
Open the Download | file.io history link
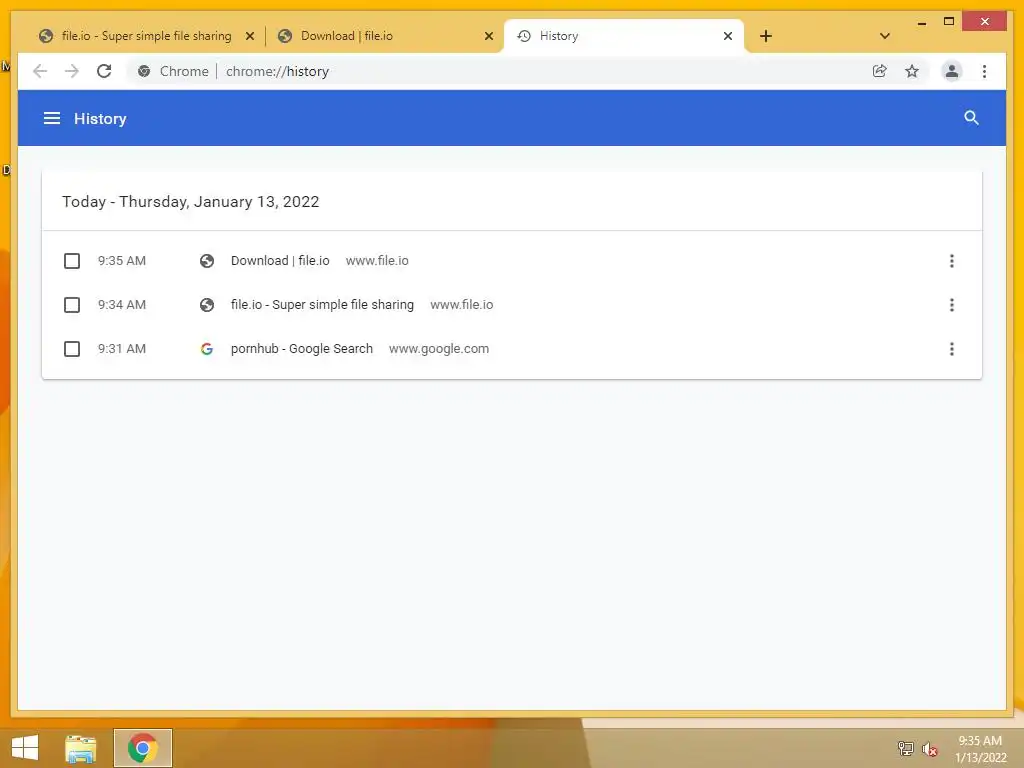click(x=280, y=261)
